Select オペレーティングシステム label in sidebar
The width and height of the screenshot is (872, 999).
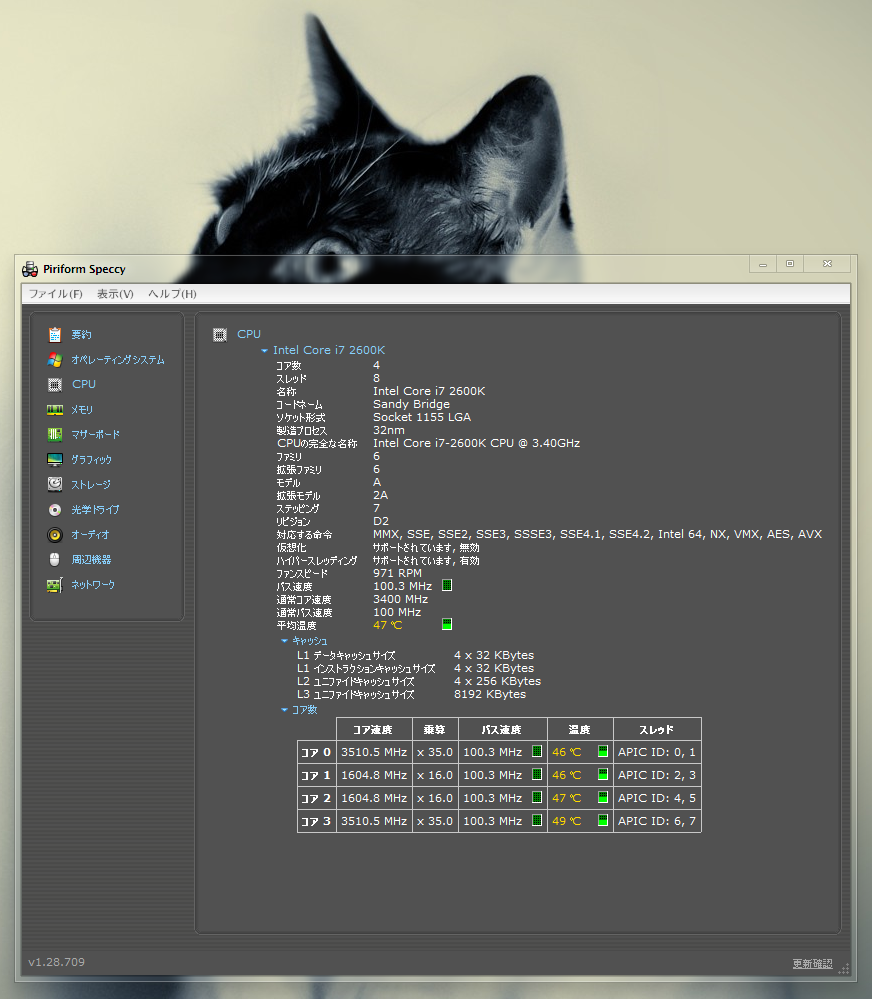118,360
